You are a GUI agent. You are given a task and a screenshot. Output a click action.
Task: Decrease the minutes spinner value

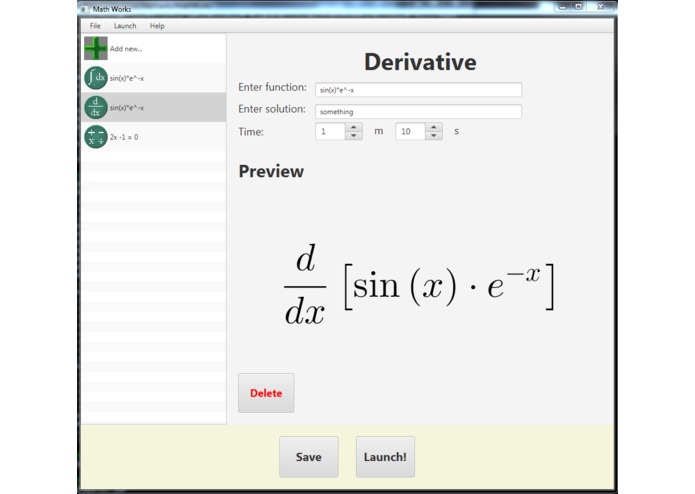pos(354,136)
